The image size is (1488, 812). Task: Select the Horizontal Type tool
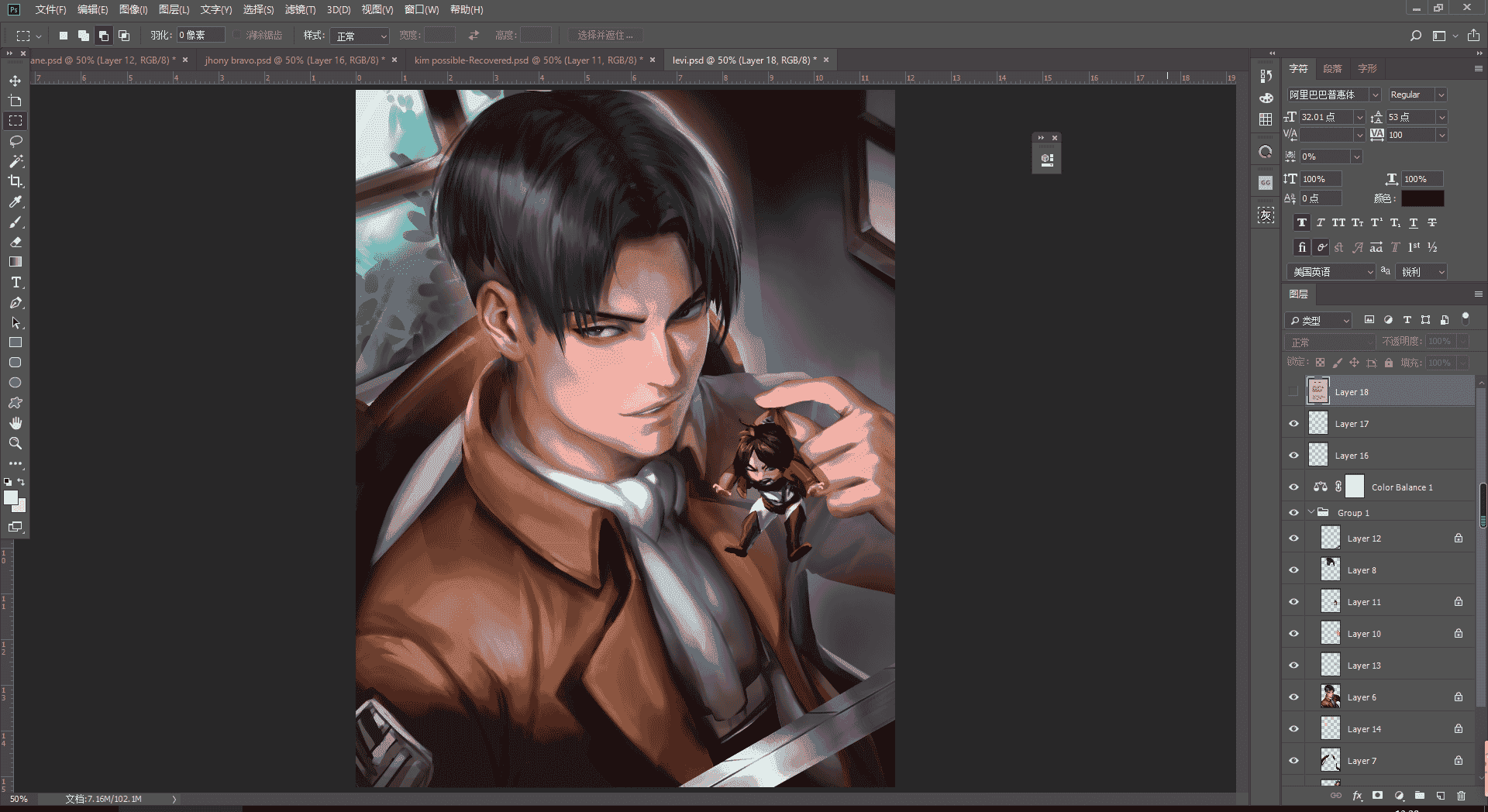click(x=15, y=282)
